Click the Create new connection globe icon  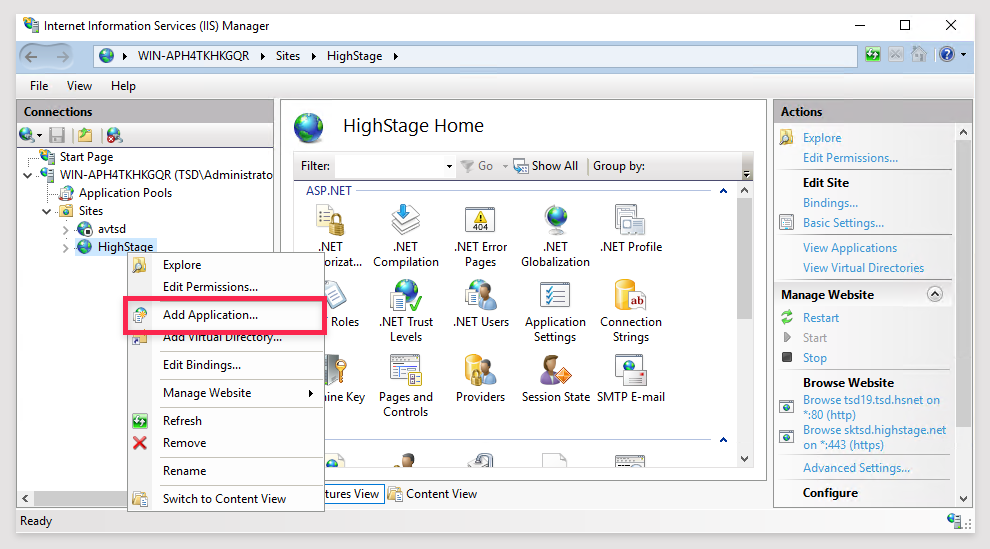pos(27,135)
